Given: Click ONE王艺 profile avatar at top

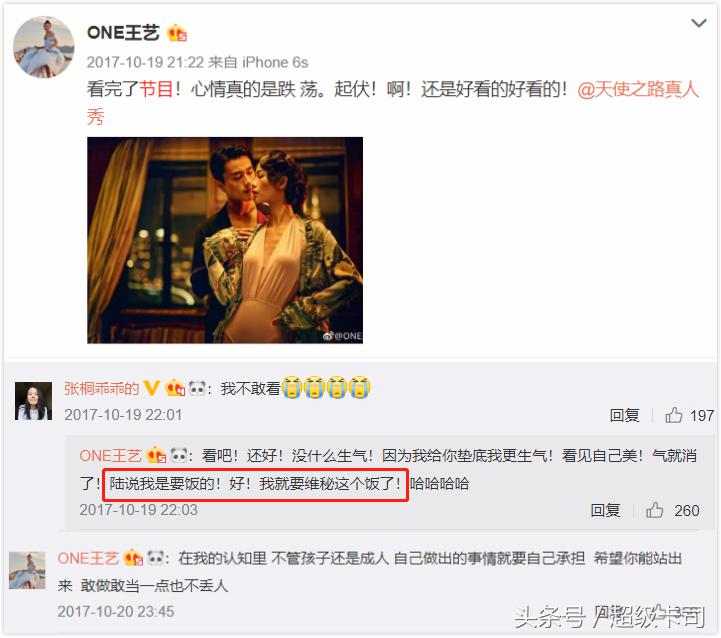Looking at the screenshot, I should click(x=44, y=47).
